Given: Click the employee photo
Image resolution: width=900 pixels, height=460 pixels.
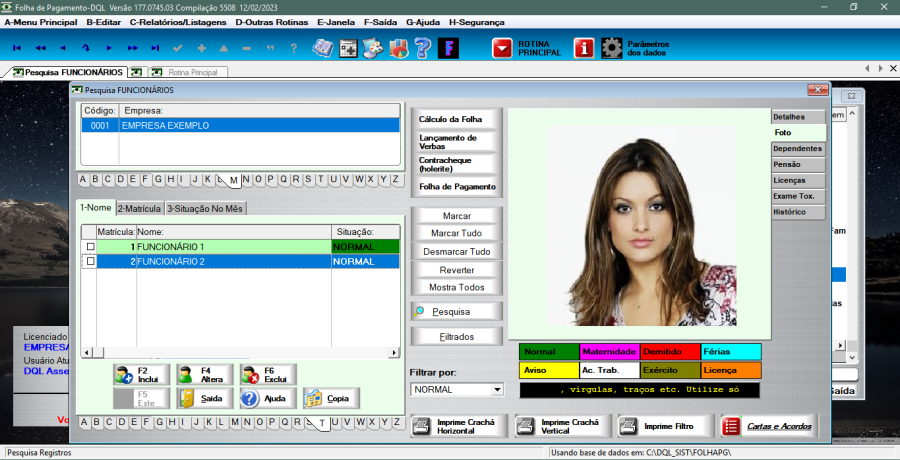Looking at the screenshot, I should [x=638, y=225].
